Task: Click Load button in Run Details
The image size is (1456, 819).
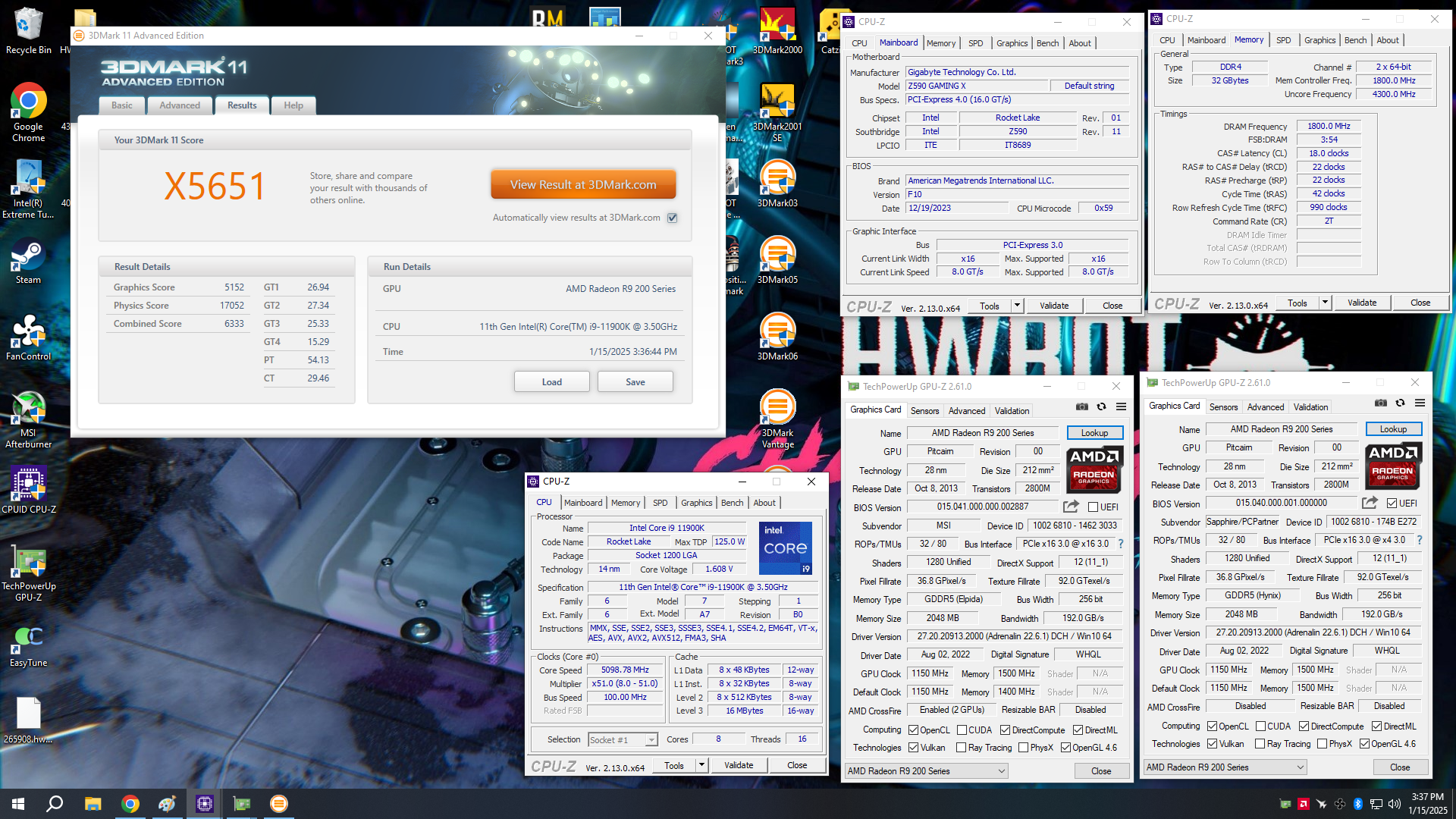Action: tap(551, 381)
